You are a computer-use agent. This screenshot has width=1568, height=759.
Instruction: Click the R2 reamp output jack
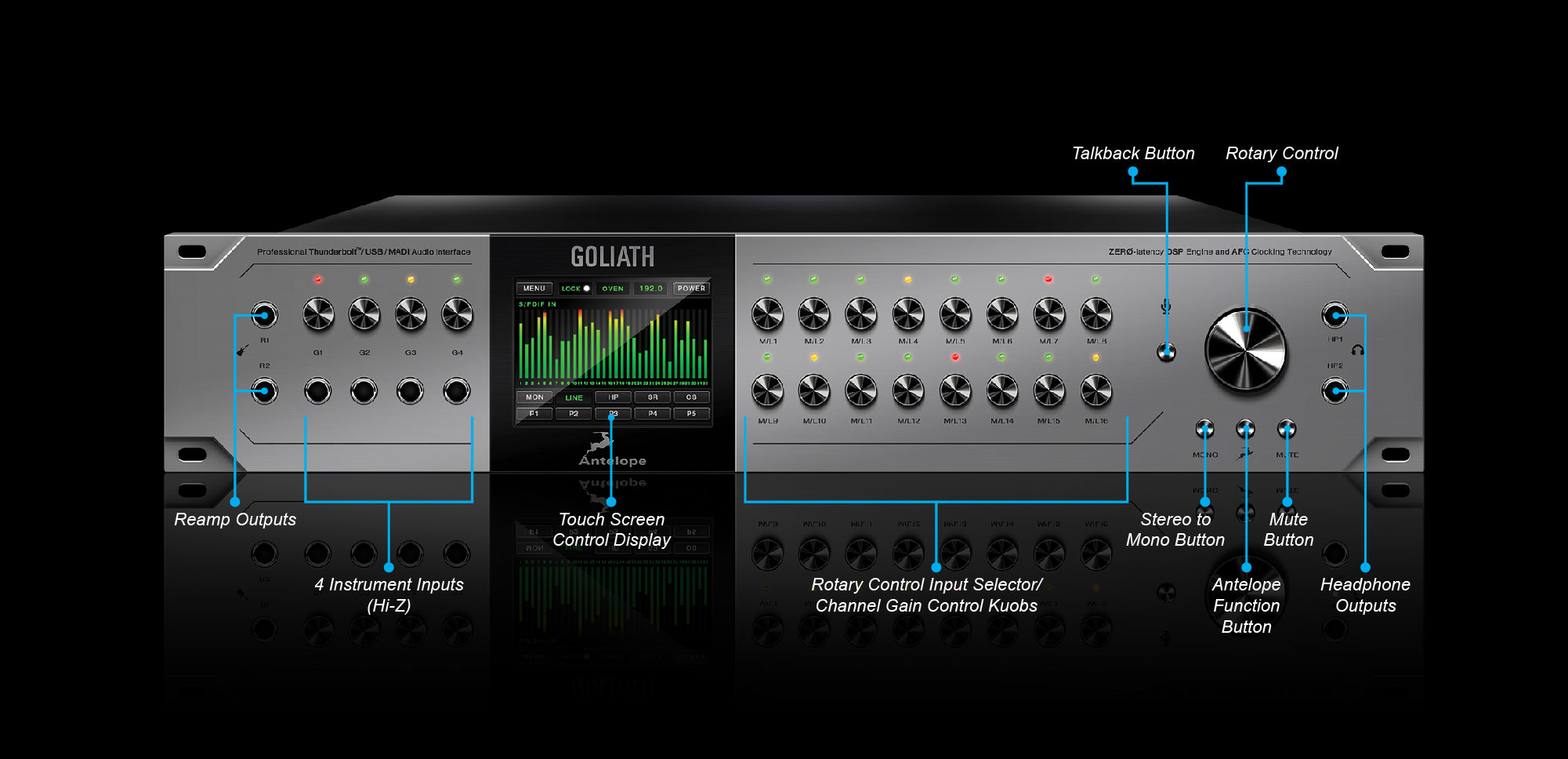click(264, 390)
